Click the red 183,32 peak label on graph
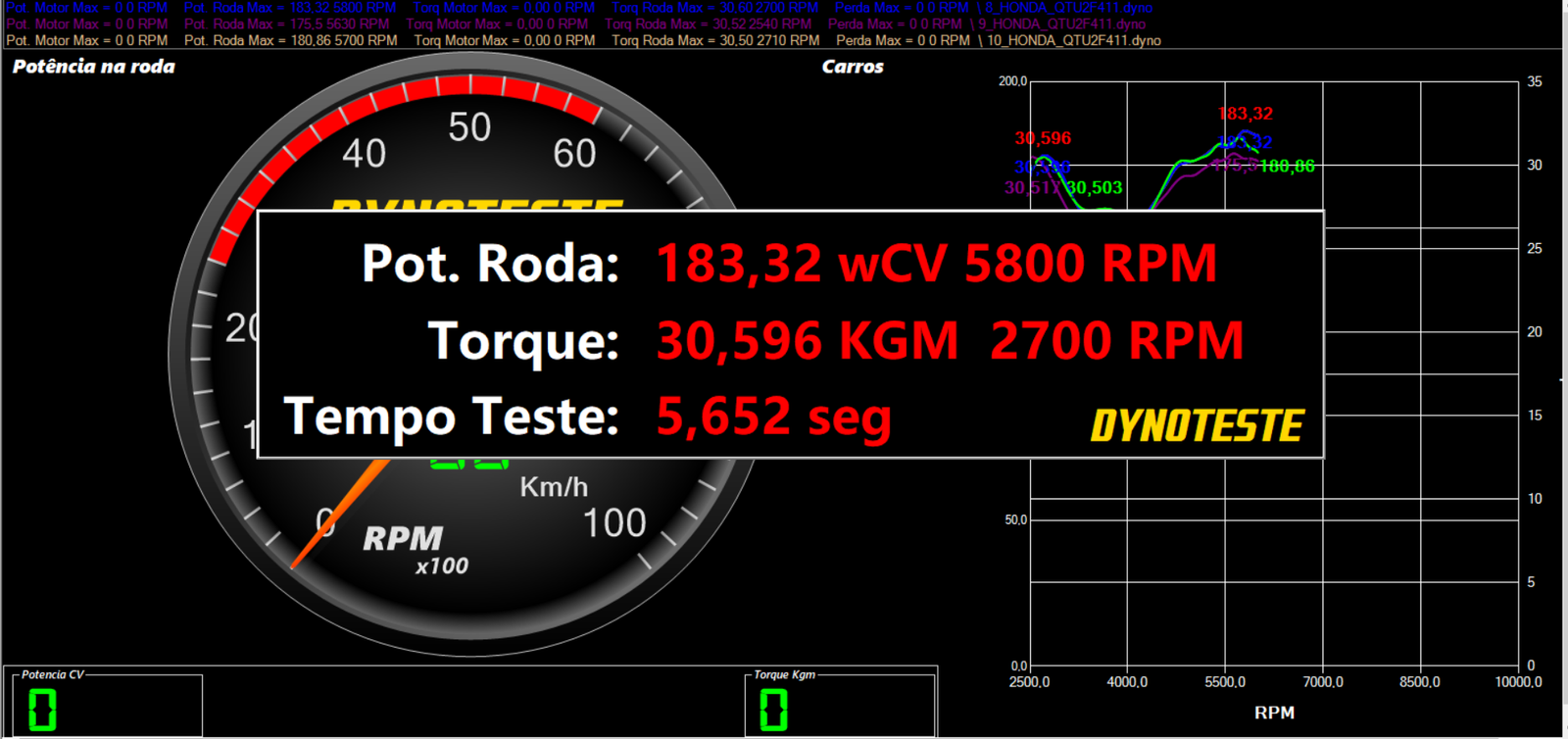Viewport: 1568px width, 739px height. coord(1245,114)
